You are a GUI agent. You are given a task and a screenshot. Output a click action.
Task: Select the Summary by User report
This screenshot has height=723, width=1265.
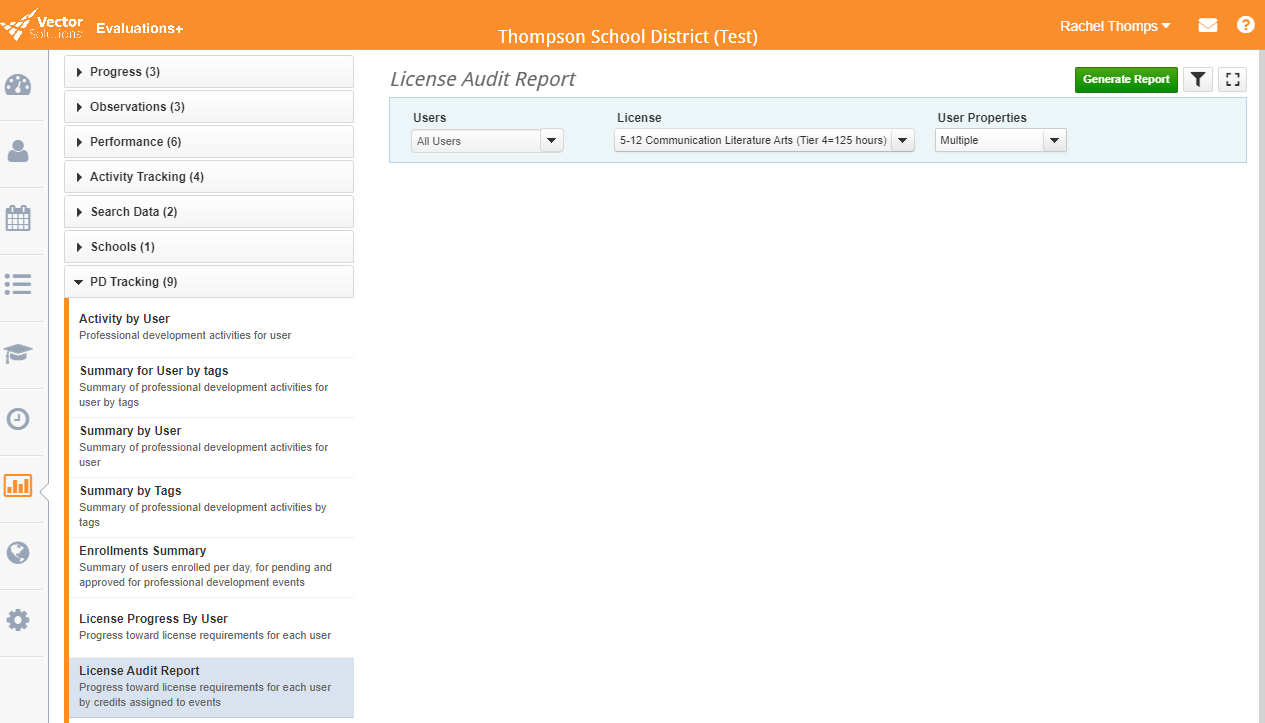[x=211, y=447]
